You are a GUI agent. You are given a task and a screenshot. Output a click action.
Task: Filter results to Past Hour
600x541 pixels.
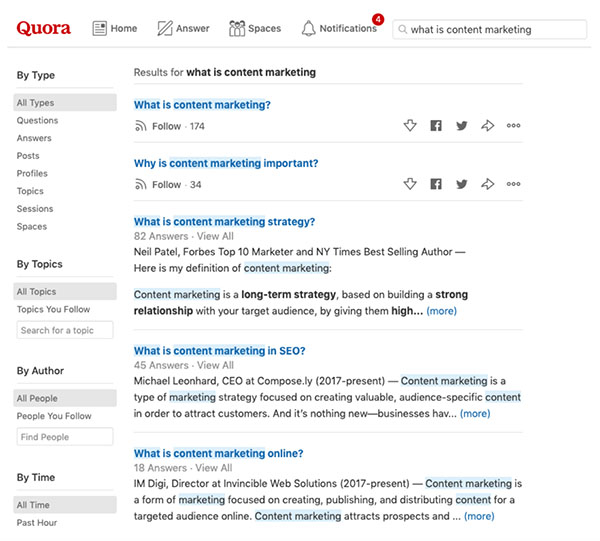(x=37, y=523)
